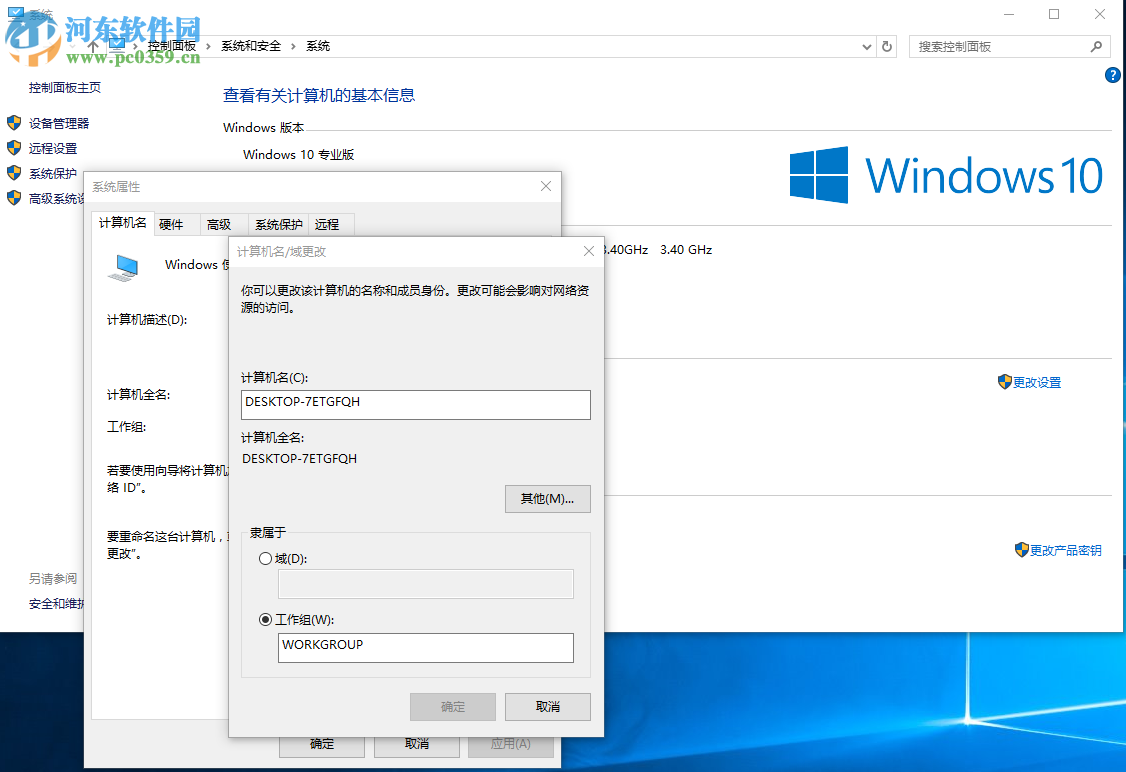Expand the 控制面板 breadcrumb arrow
The image size is (1126, 772).
pos(207,46)
